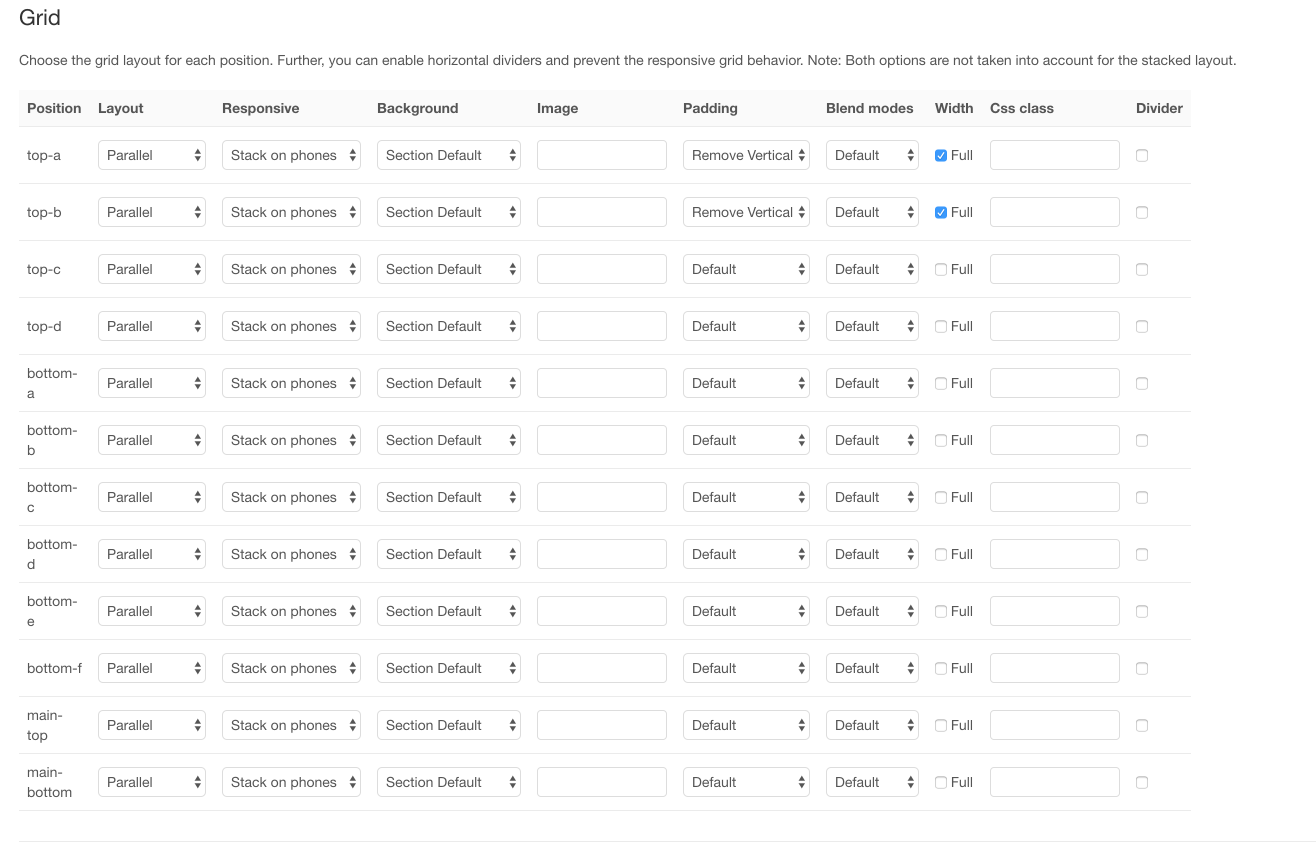Click the bottom-f position label

point(55,668)
